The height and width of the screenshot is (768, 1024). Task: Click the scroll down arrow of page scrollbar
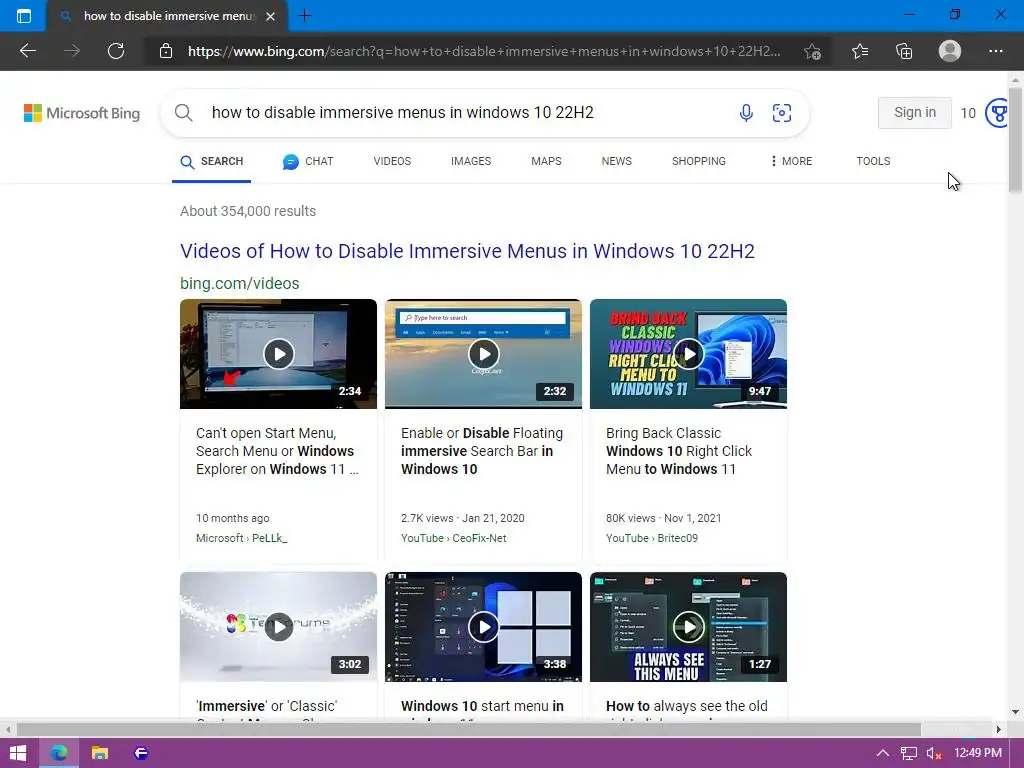click(x=1016, y=711)
